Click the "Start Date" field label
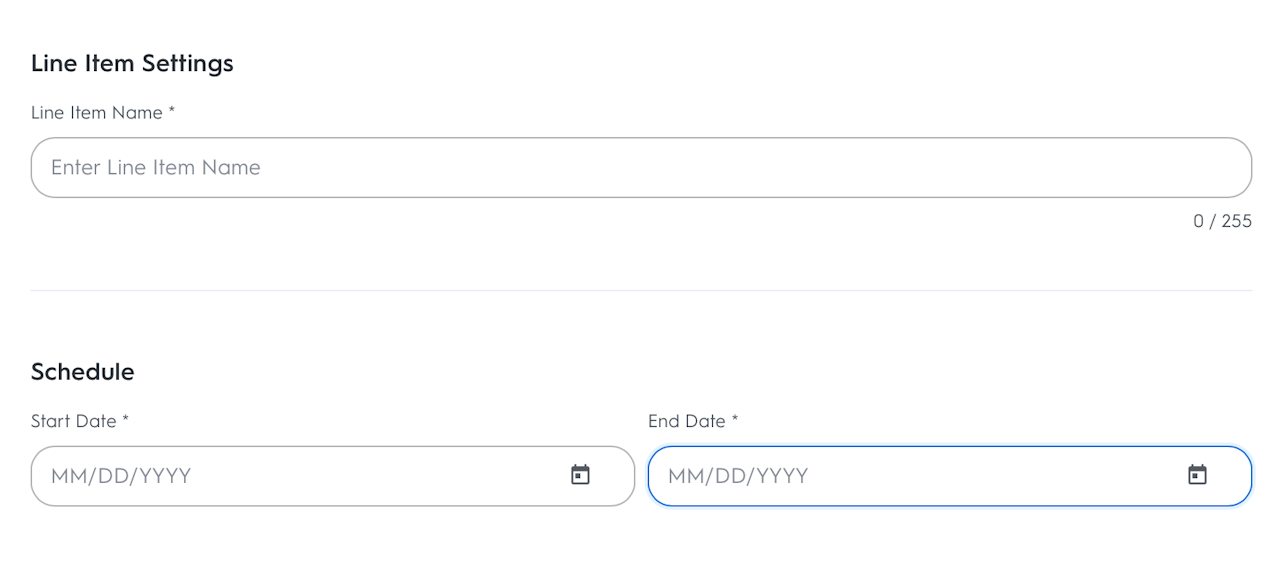This screenshot has width=1280, height=567. (x=74, y=421)
